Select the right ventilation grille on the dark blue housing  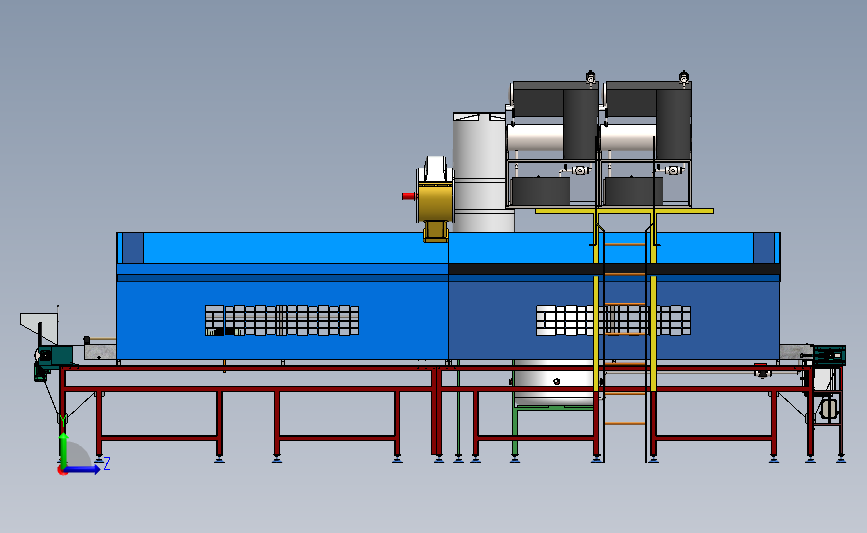pos(613,321)
